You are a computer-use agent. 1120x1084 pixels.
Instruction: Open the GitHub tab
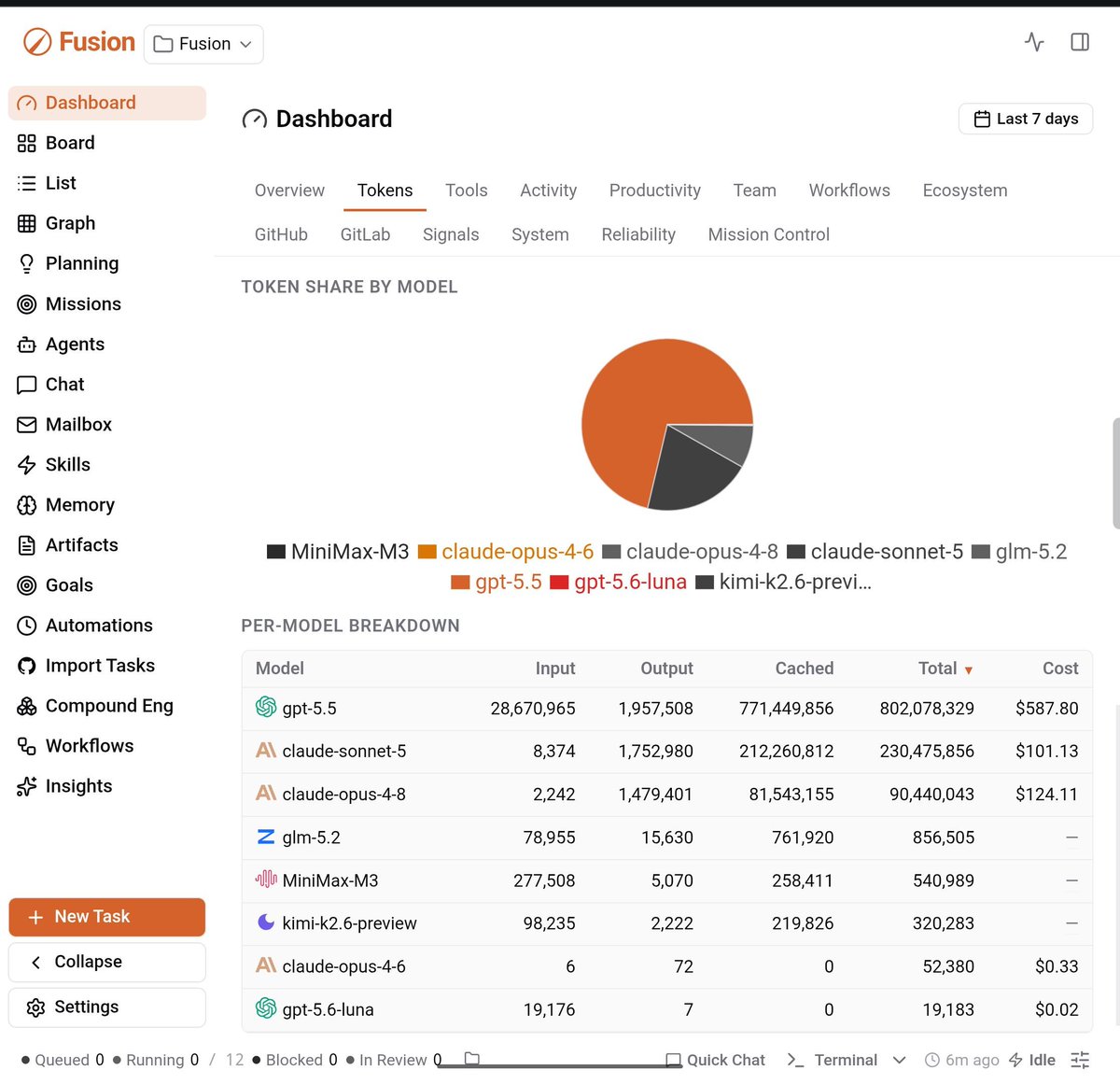click(281, 234)
